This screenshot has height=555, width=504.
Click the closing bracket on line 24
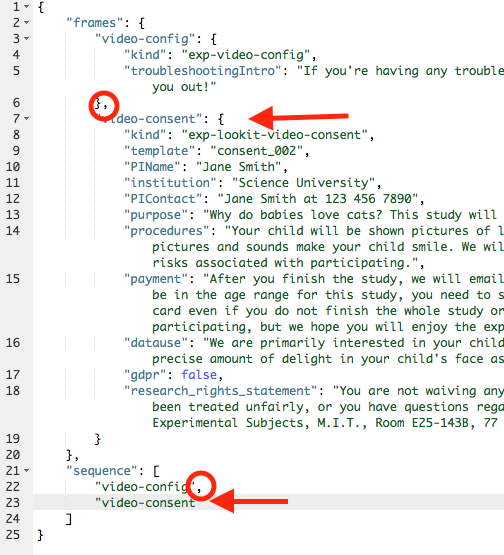[x=69, y=519]
